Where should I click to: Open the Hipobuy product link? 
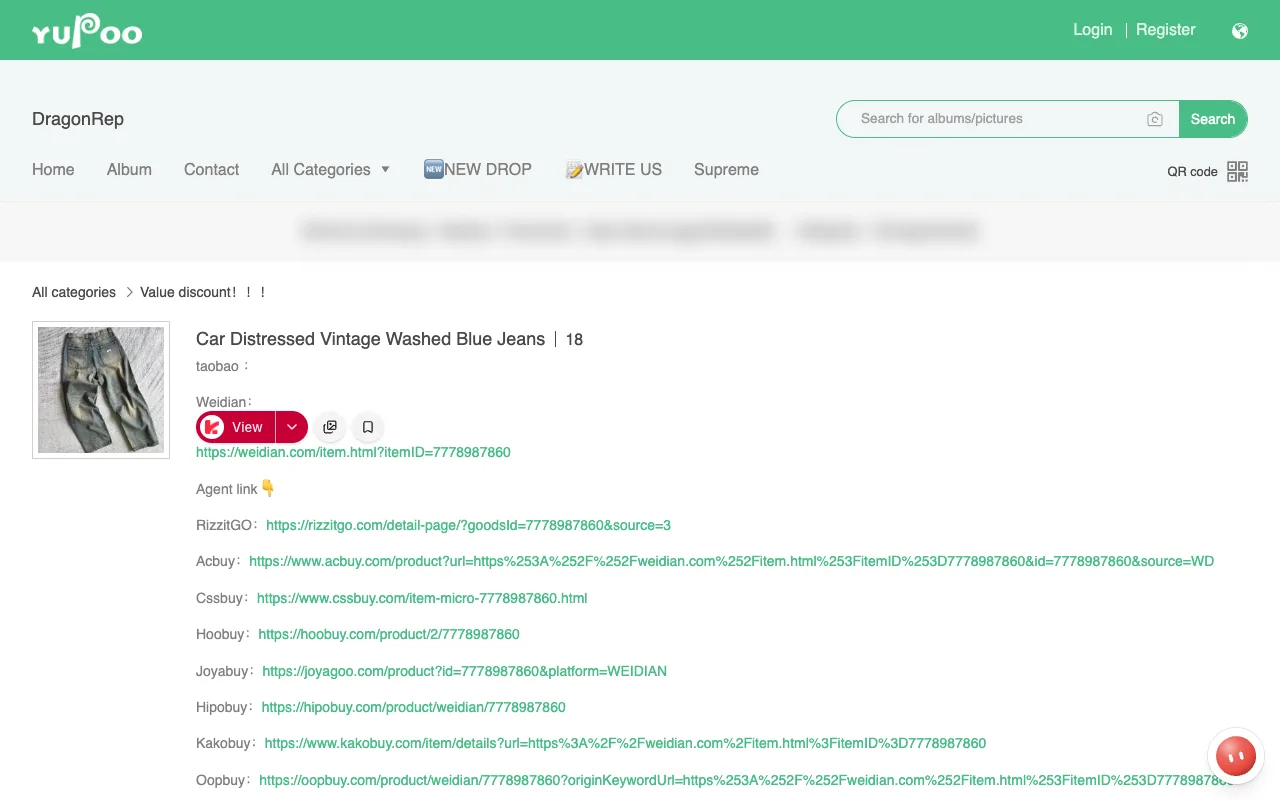(x=413, y=707)
